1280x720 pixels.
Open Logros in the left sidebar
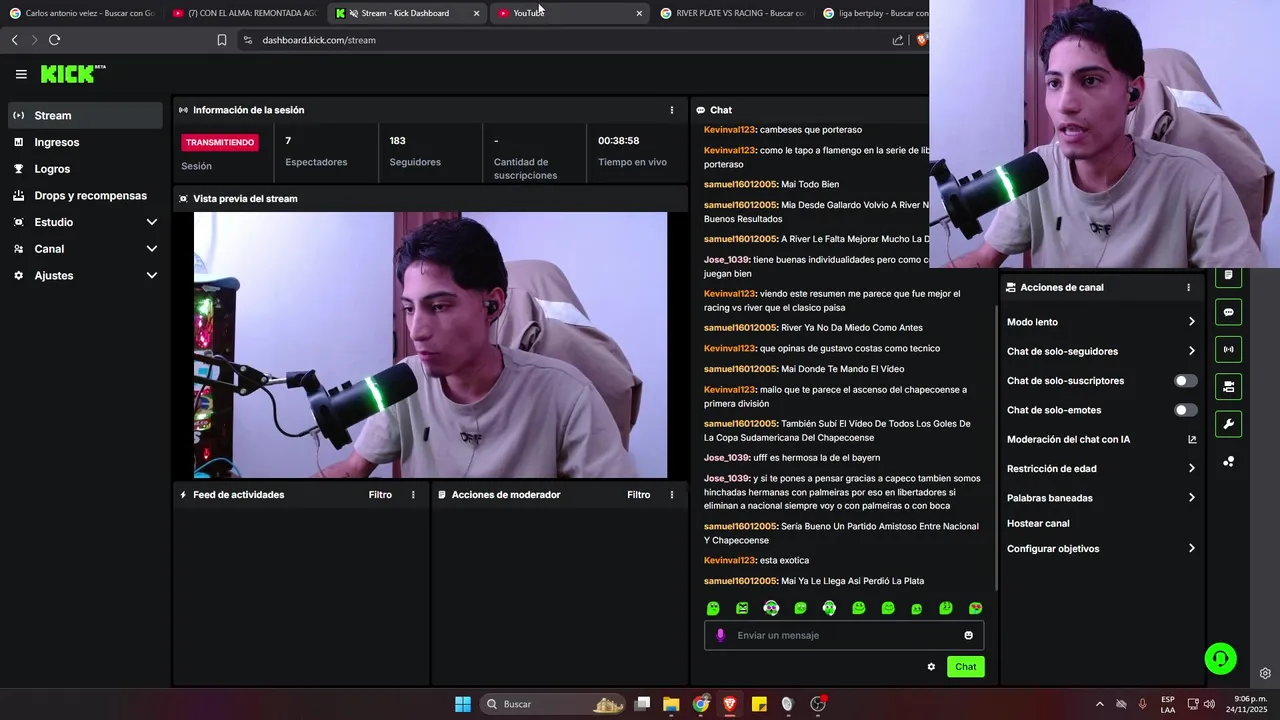pos(86,169)
